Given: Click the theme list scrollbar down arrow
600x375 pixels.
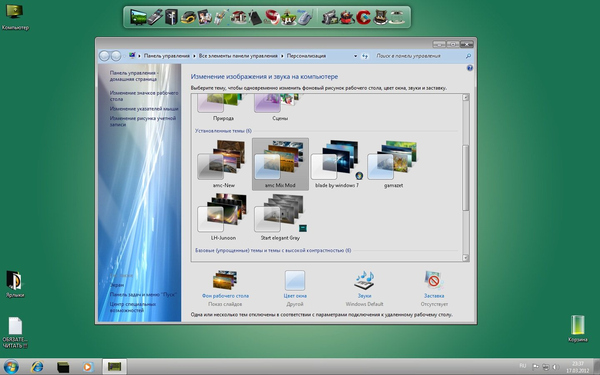Looking at the screenshot, I should (x=466, y=258).
